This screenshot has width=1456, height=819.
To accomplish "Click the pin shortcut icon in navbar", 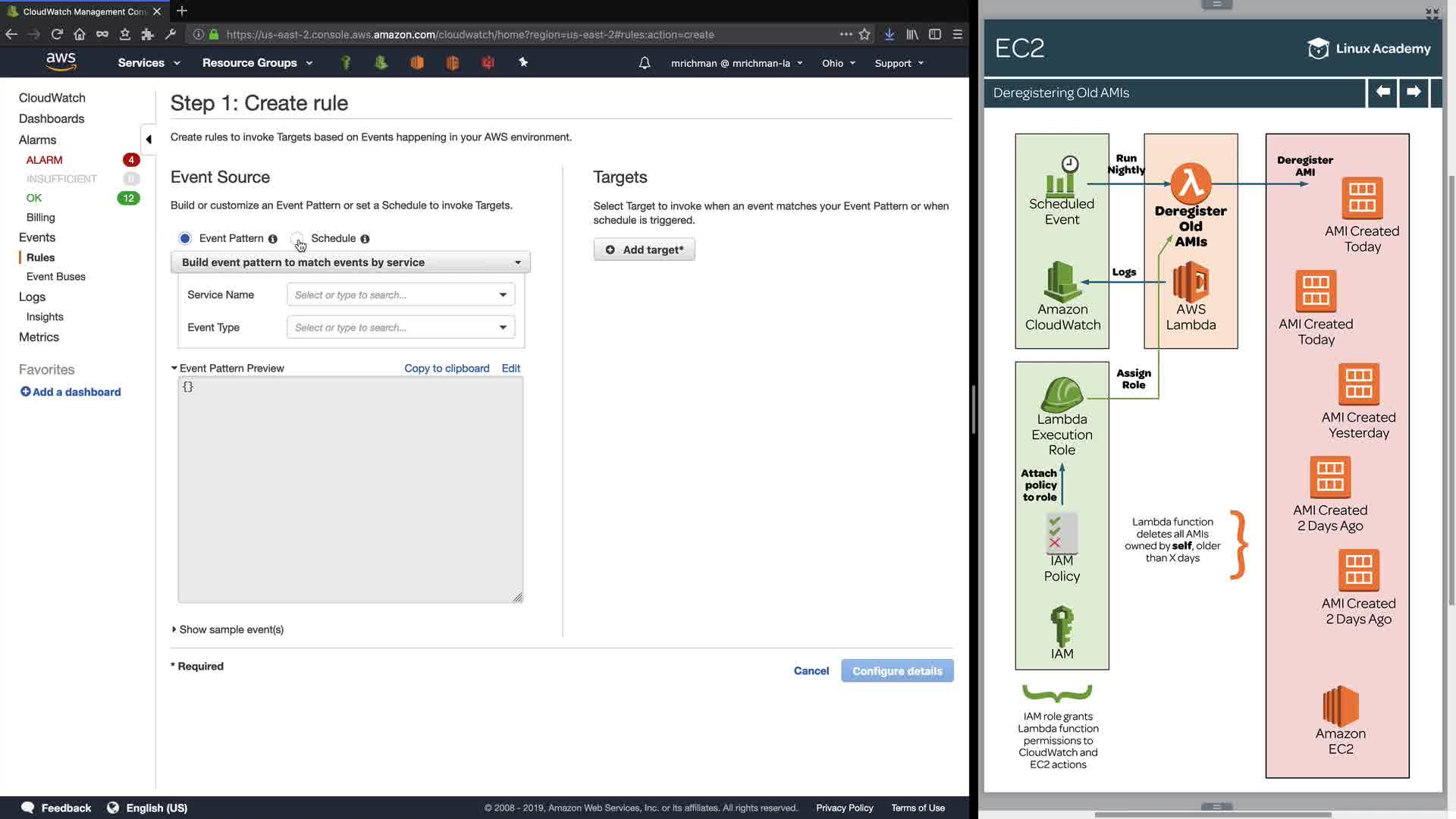I will point(522,62).
